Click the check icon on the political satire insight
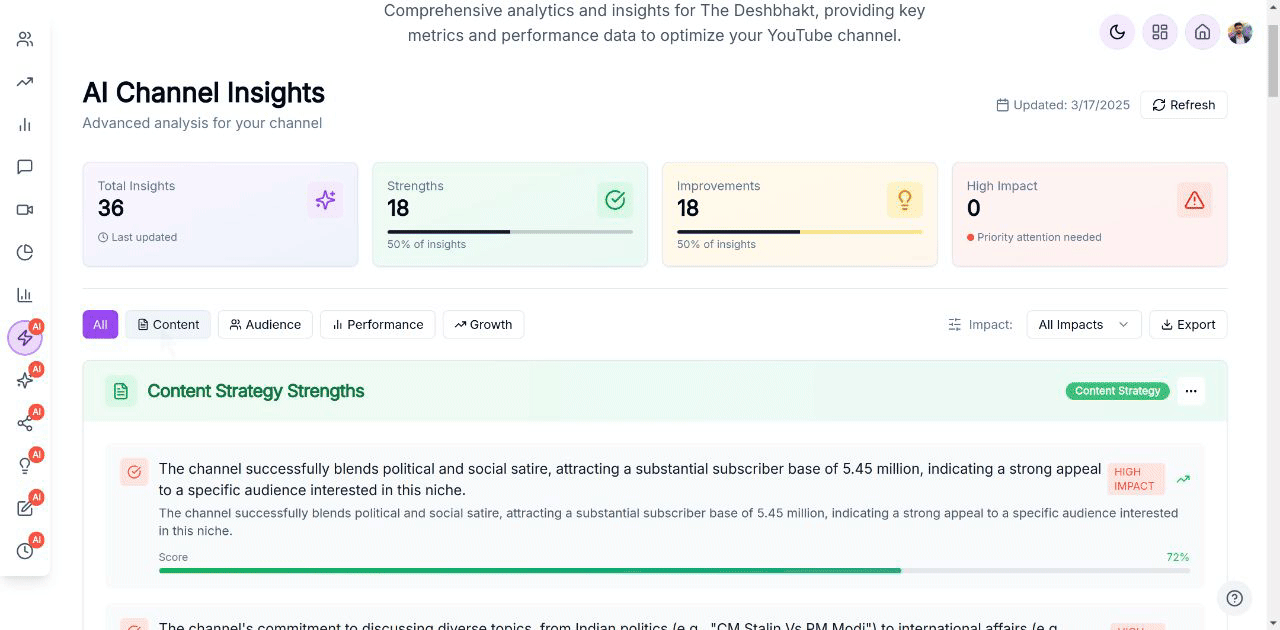 [134, 472]
